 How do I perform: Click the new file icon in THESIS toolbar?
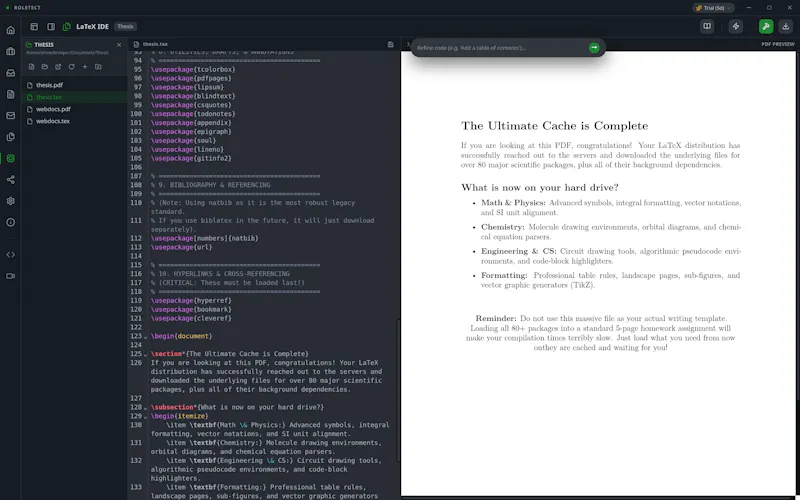coord(32,67)
